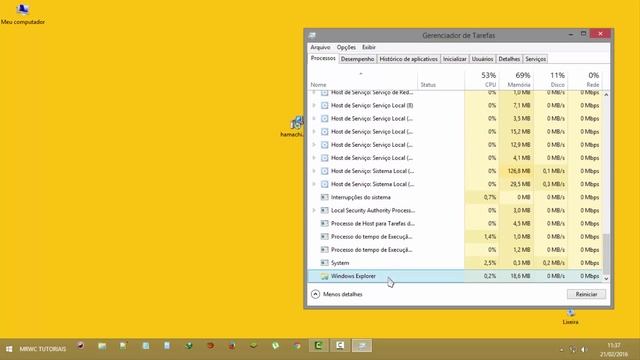
Task: Click the Task Manager title bar icon
Action: (x=312, y=36)
